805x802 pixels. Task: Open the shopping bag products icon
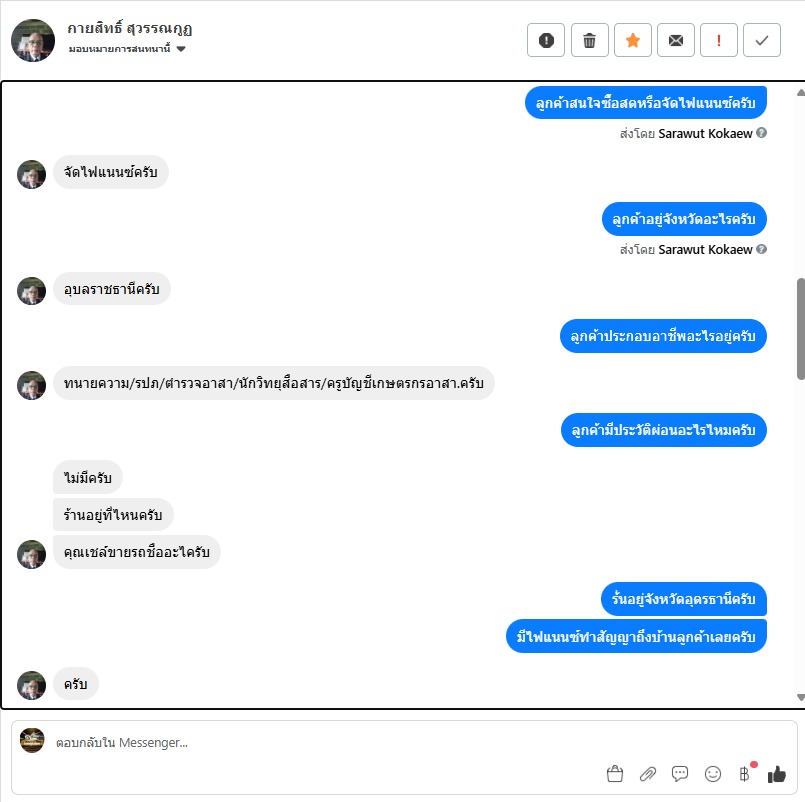615,774
